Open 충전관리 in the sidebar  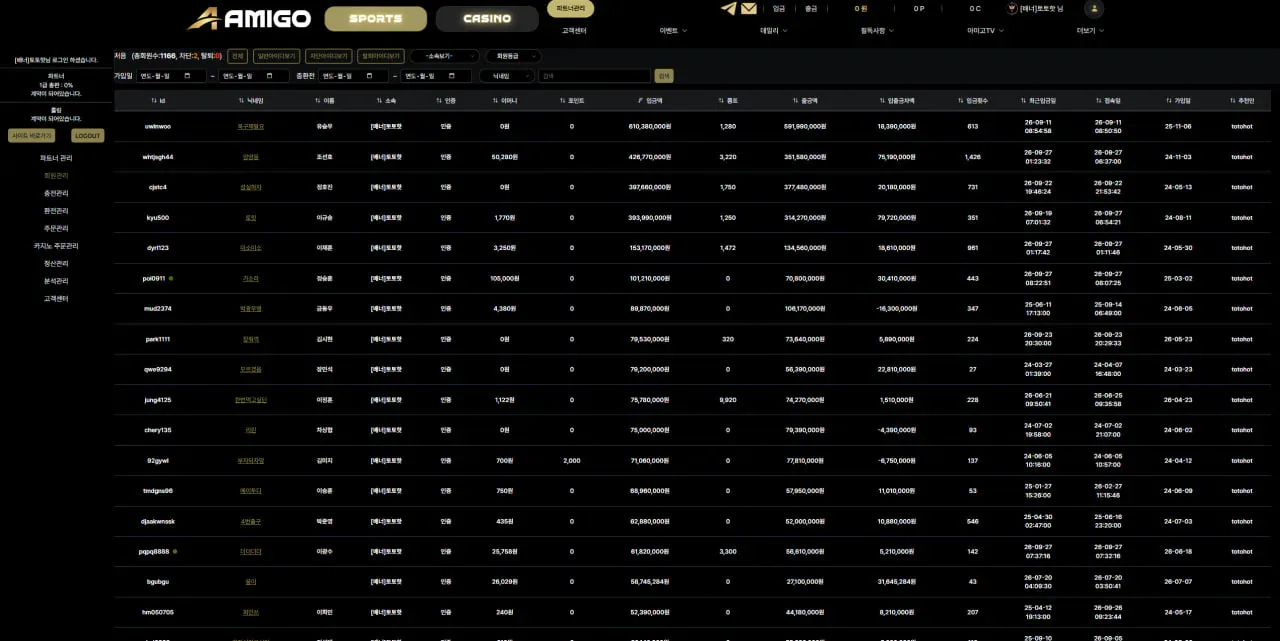tap(55, 193)
